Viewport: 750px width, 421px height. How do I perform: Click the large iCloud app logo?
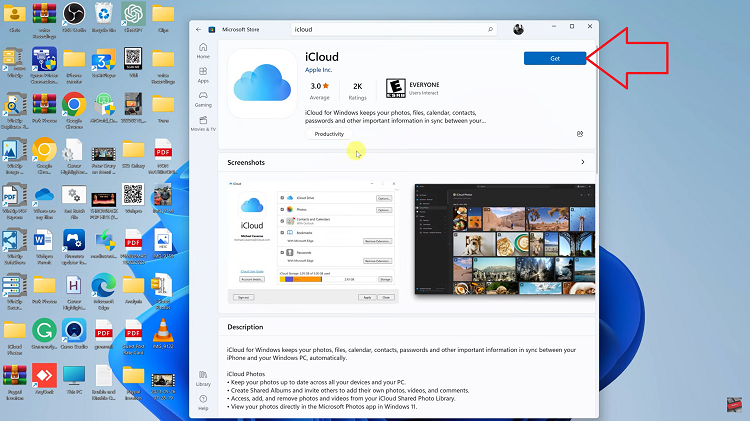click(x=262, y=83)
